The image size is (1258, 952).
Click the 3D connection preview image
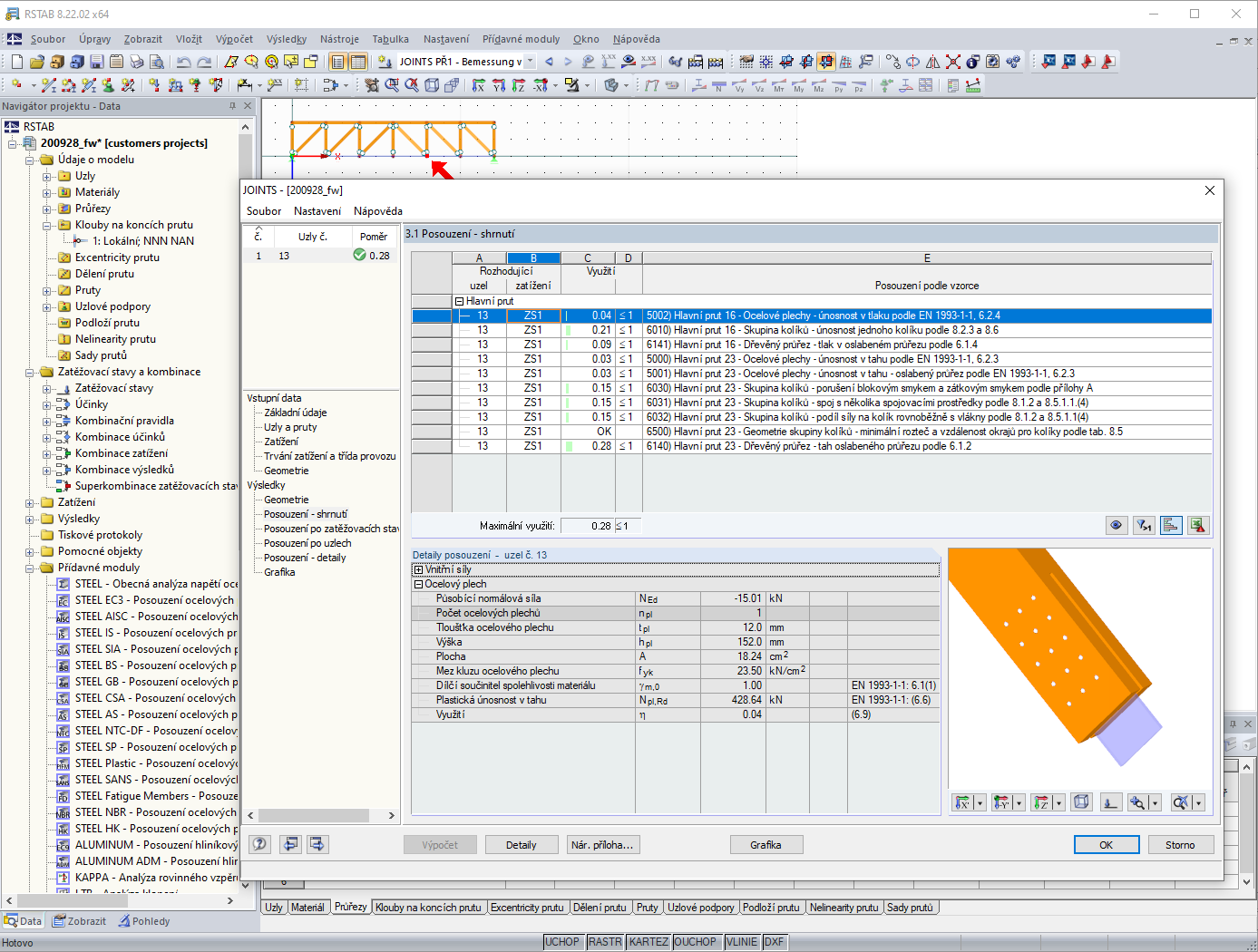1080,668
